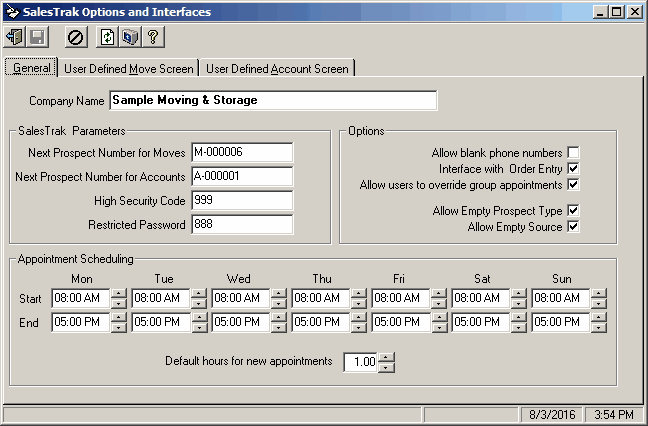Viewport: 648px width, 426px height.
Task: Decrease Tuesday end time with down arrow
Action: tap(199, 328)
